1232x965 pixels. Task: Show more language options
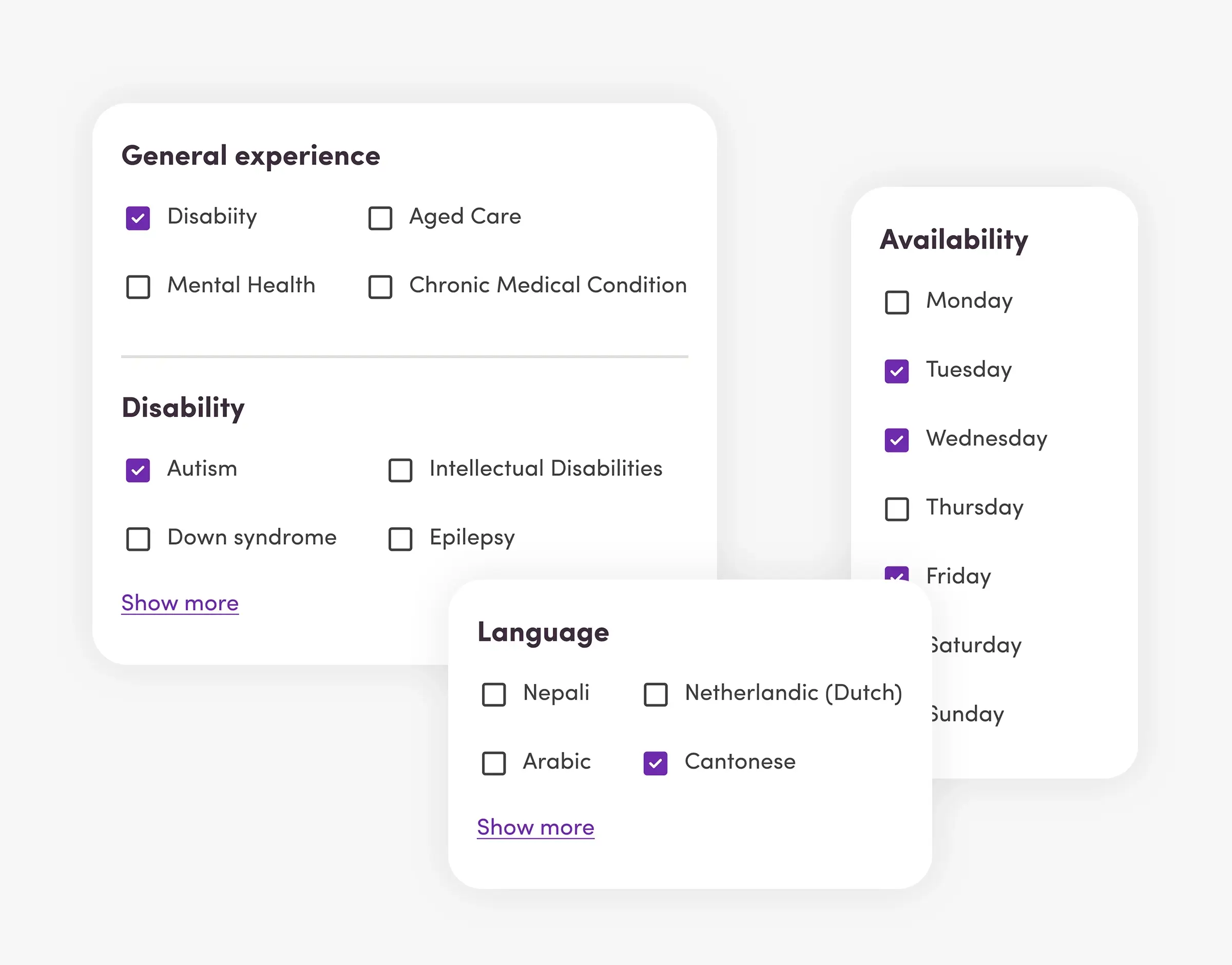[535, 828]
